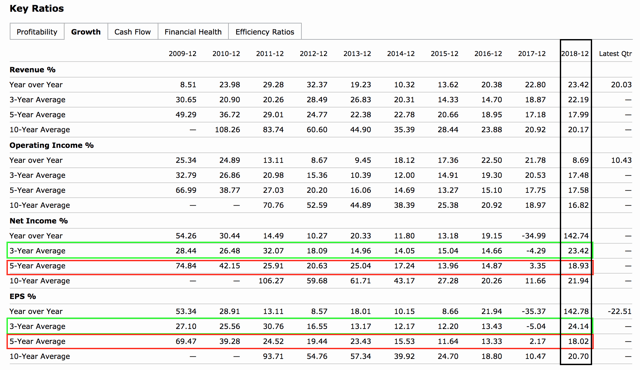Click Net Income 3-Year Average row label
The image size is (640, 370).
[x=38, y=251]
